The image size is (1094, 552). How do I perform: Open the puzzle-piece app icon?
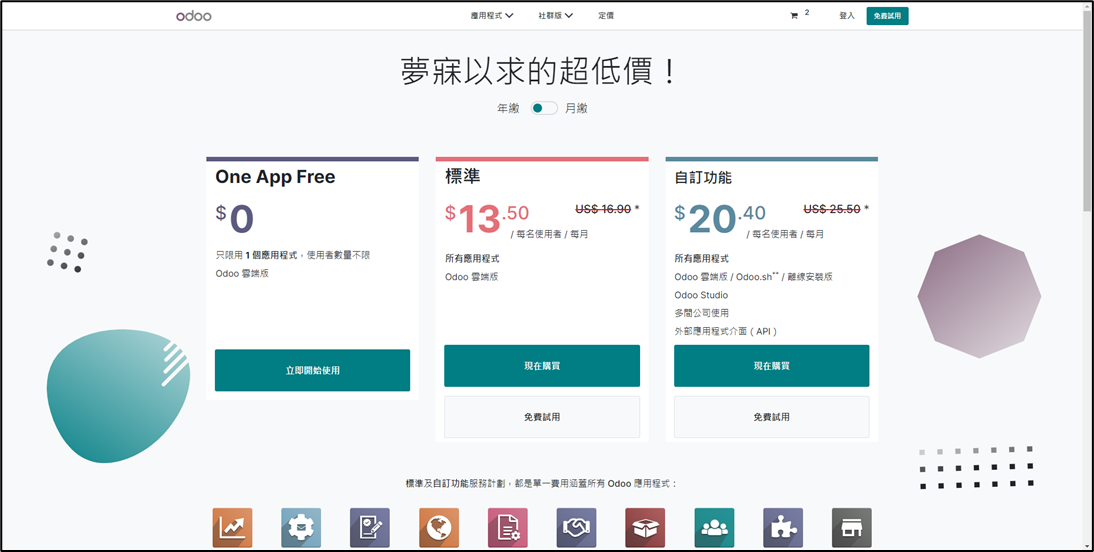783,528
